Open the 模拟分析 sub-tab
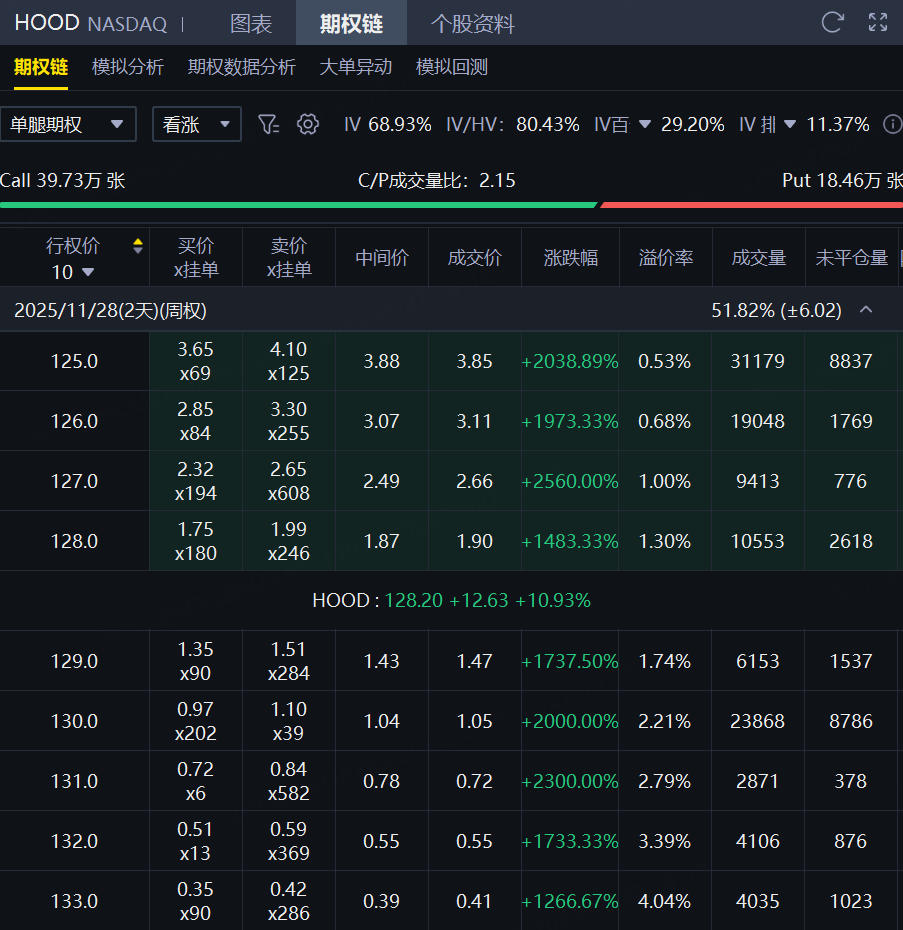The image size is (903, 930). coord(128,67)
